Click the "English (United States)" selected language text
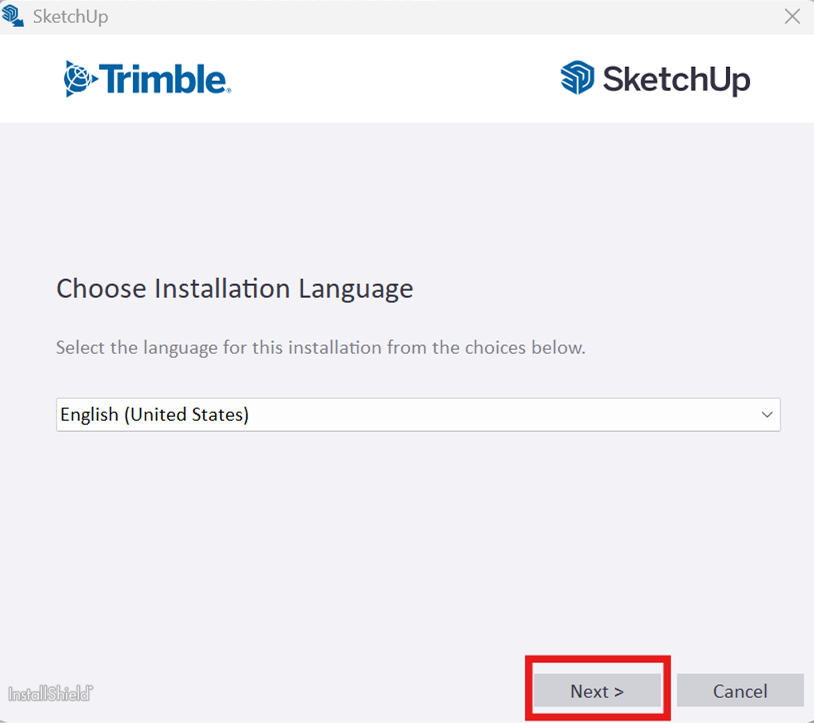 pos(154,414)
